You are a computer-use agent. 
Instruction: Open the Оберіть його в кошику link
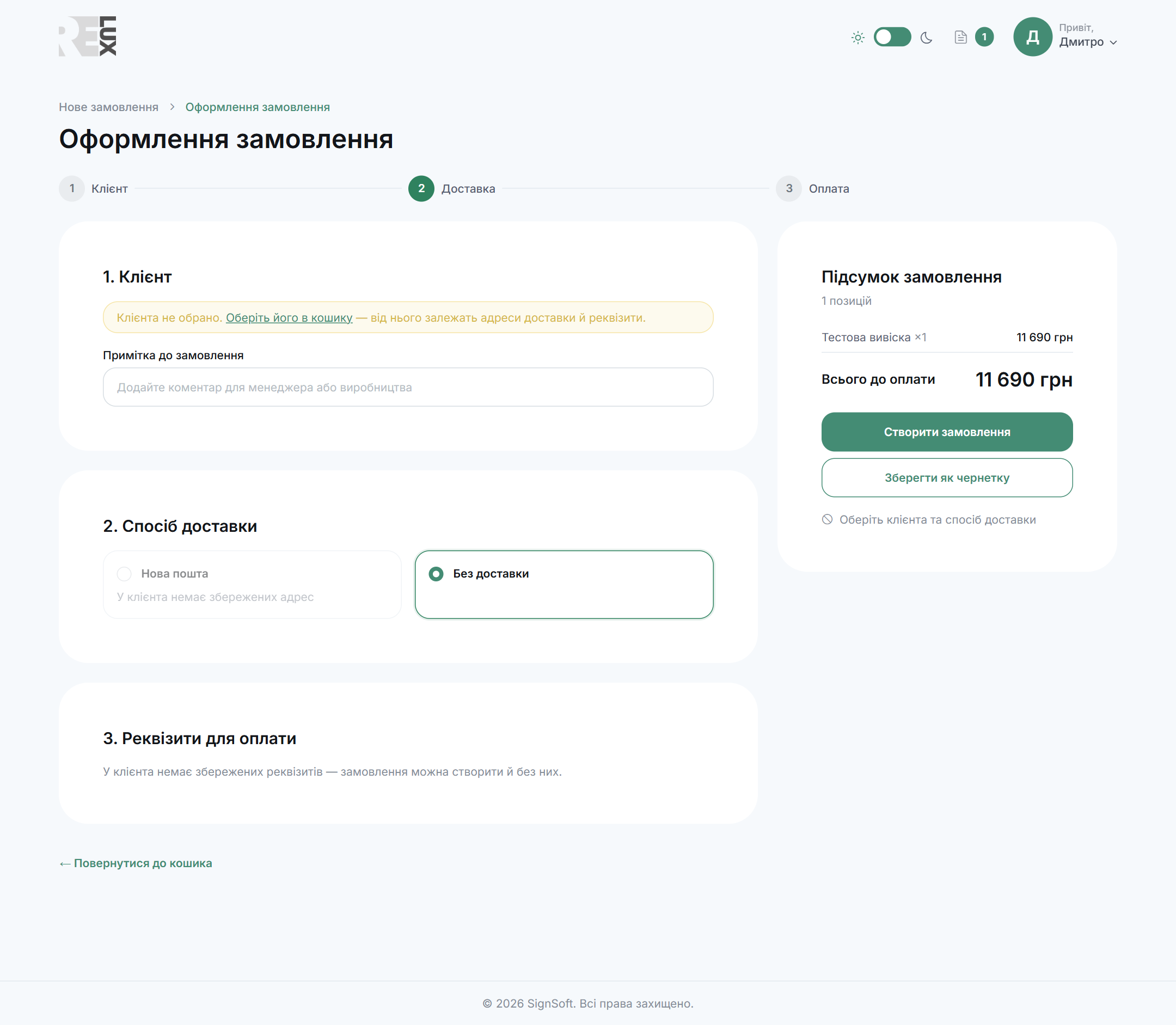point(289,317)
